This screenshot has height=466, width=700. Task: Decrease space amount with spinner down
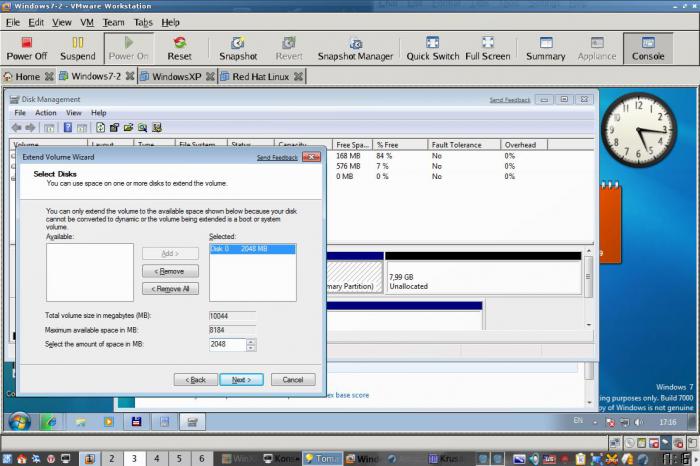pyautogui.click(x=251, y=348)
